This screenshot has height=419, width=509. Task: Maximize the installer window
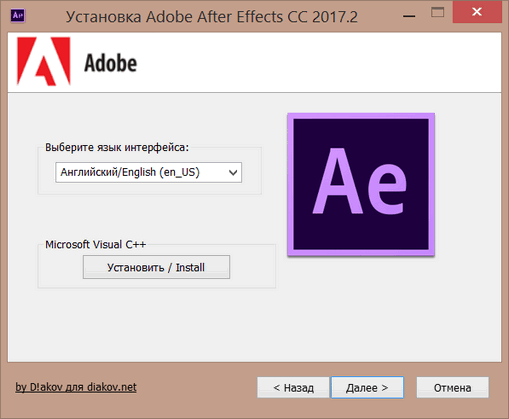coord(437,12)
